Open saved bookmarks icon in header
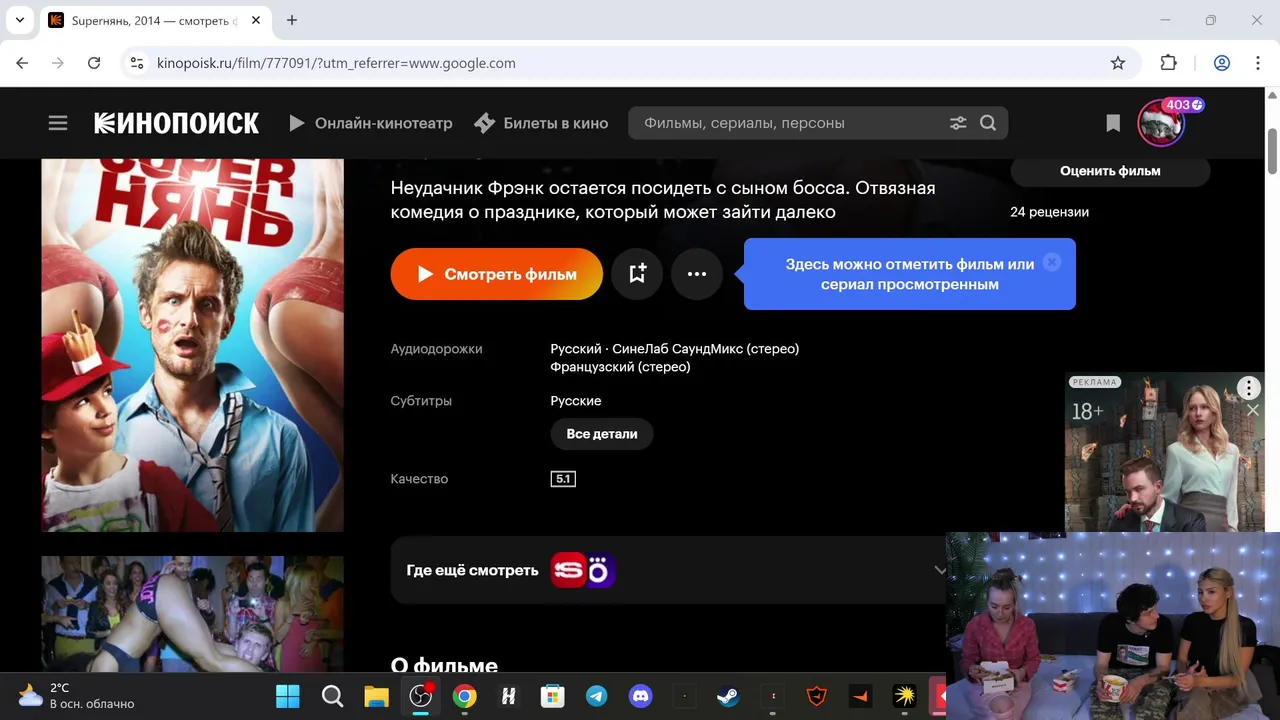Screen dimensions: 1280x720 click(x=1113, y=123)
